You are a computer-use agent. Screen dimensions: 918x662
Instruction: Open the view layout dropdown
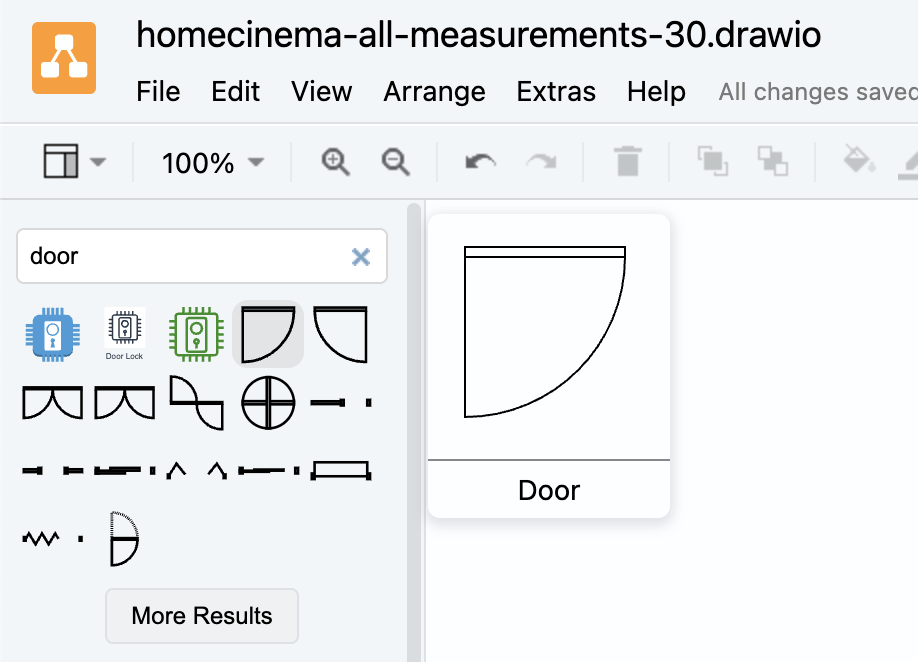pyautogui.click(x=74, y=162)
